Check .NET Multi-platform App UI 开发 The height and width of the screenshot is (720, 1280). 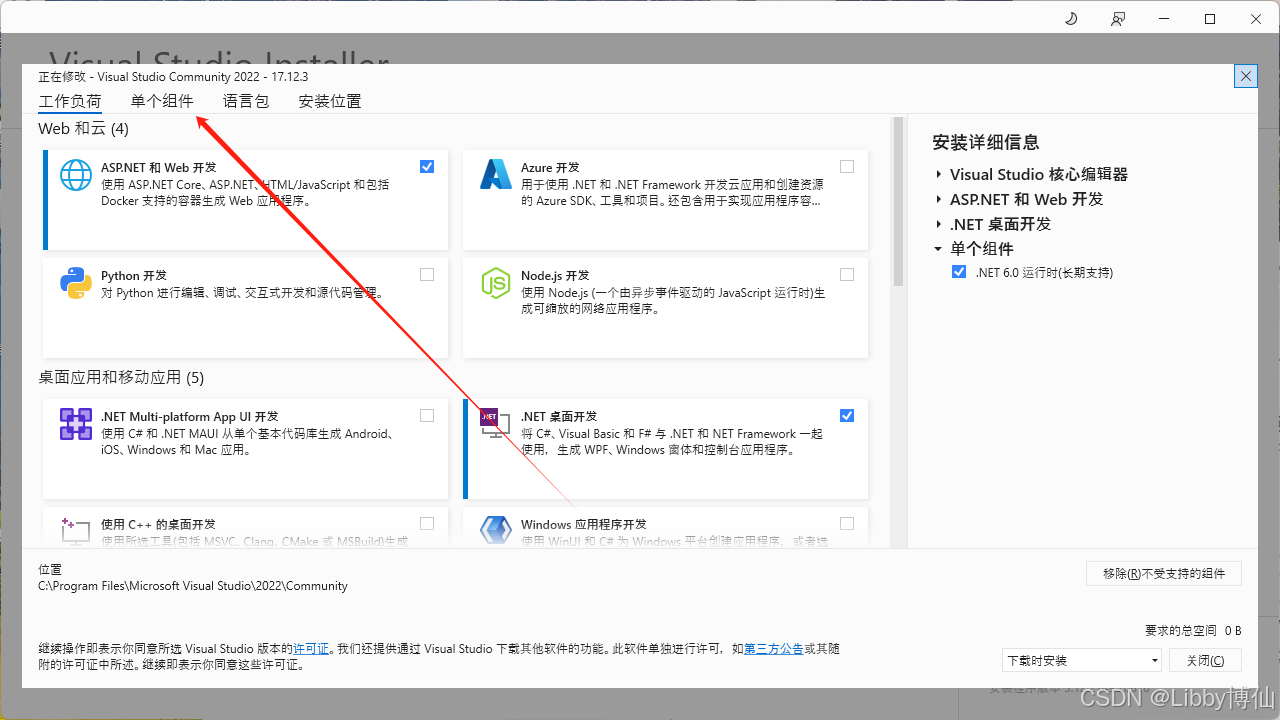tap(427, 416)
